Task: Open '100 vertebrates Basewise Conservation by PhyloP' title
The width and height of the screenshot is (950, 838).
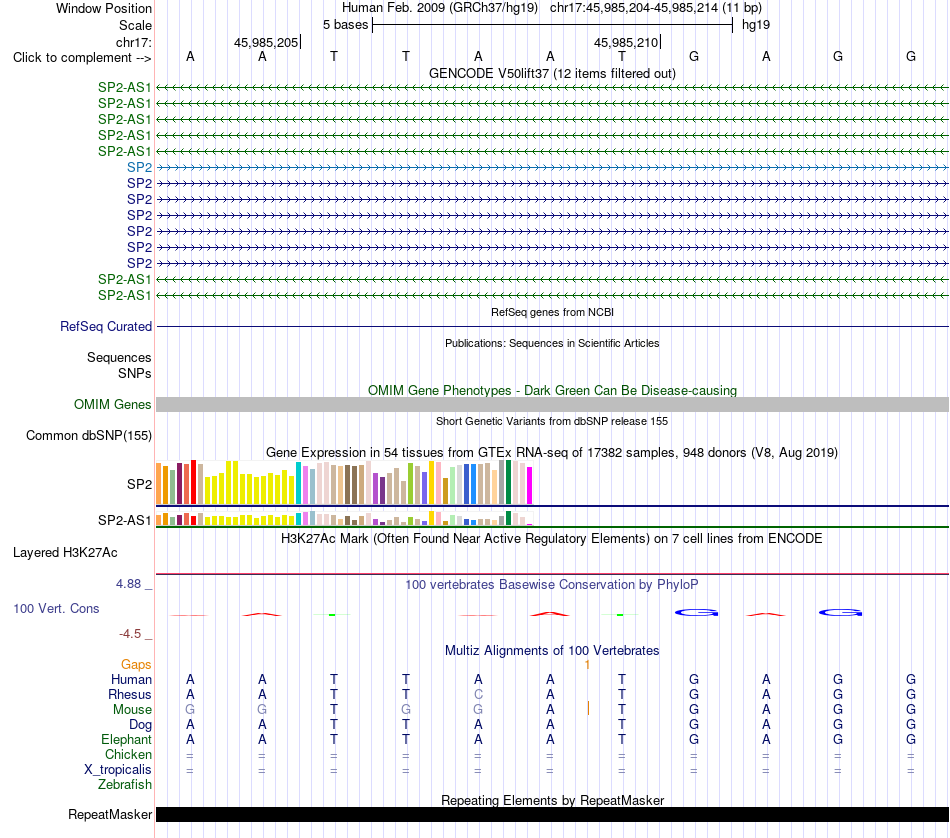Action: click(x=552, y=585)
